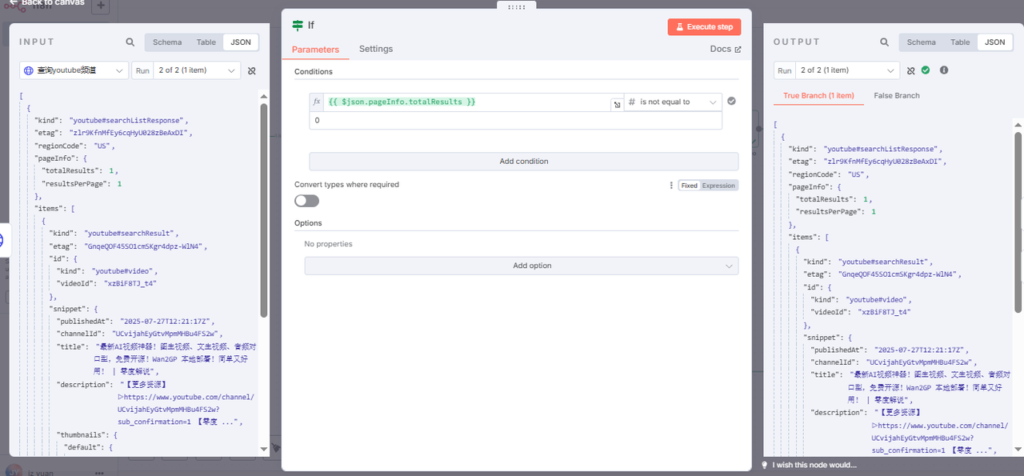Click the Execute step button

pos(704,26)
